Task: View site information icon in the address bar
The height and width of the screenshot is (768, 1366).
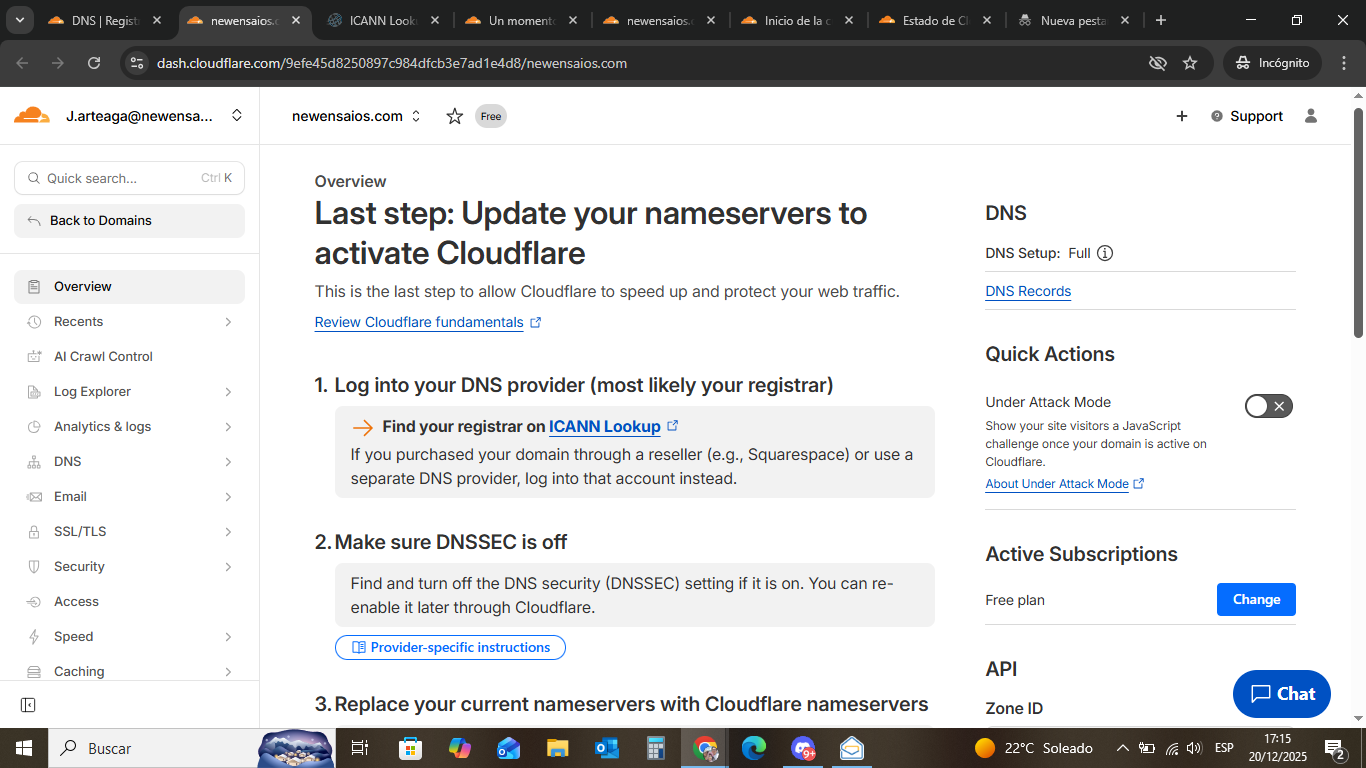Action: (x=138, y=63)
